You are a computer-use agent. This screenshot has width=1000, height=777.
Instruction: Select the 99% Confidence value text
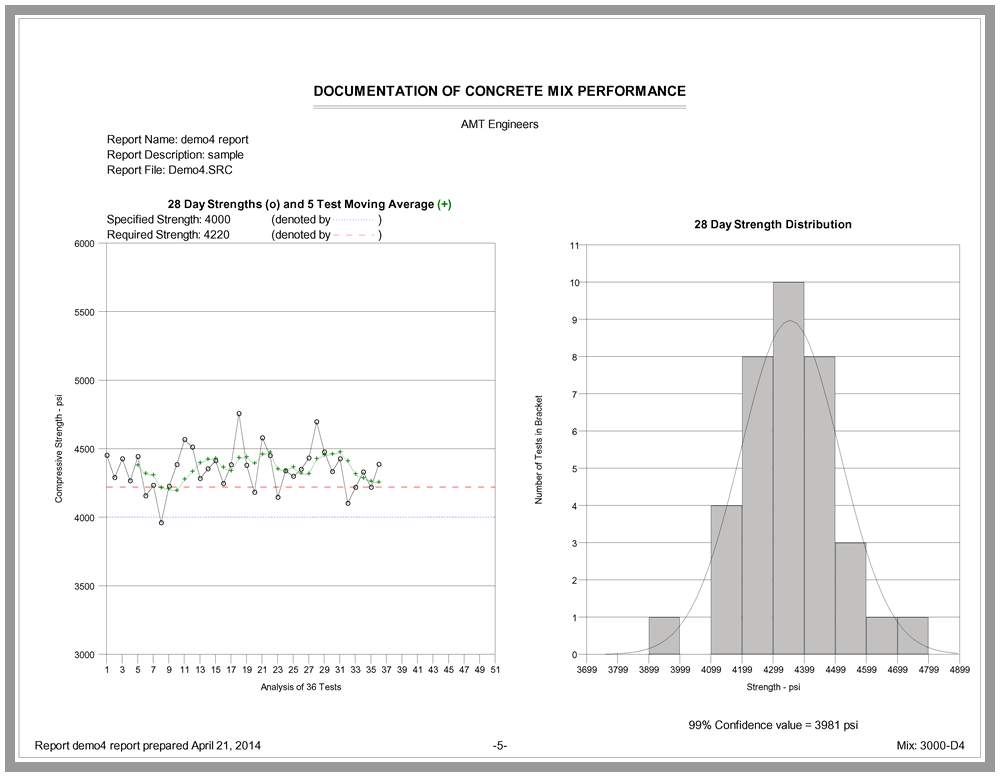(x=773, y=724)
